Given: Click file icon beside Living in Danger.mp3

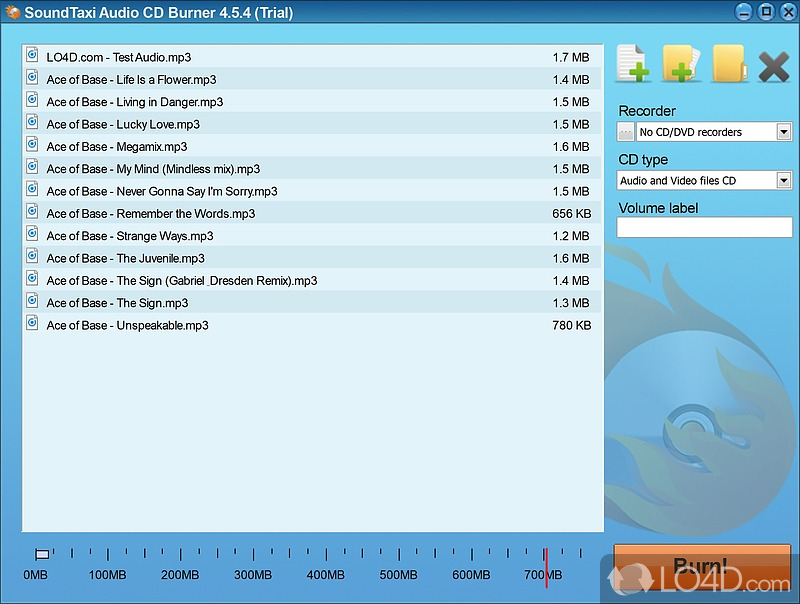Looking at the screenshot, I should click(32, 99).
